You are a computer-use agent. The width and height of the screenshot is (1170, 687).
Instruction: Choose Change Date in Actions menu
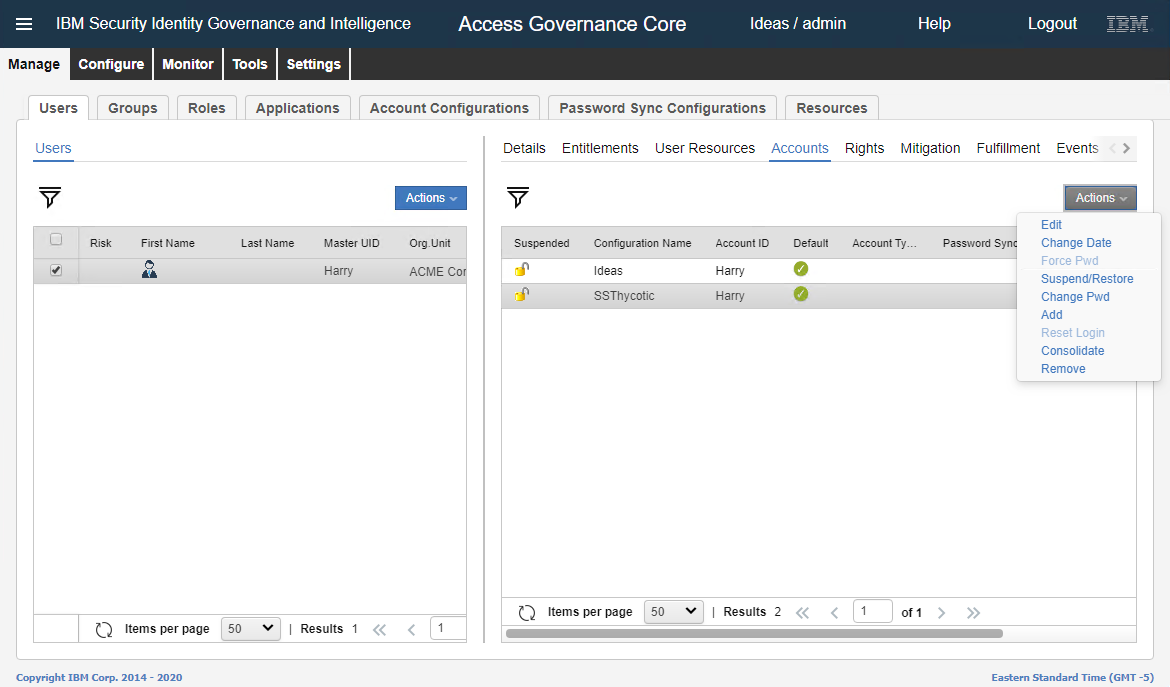(x=1076, y=242)
